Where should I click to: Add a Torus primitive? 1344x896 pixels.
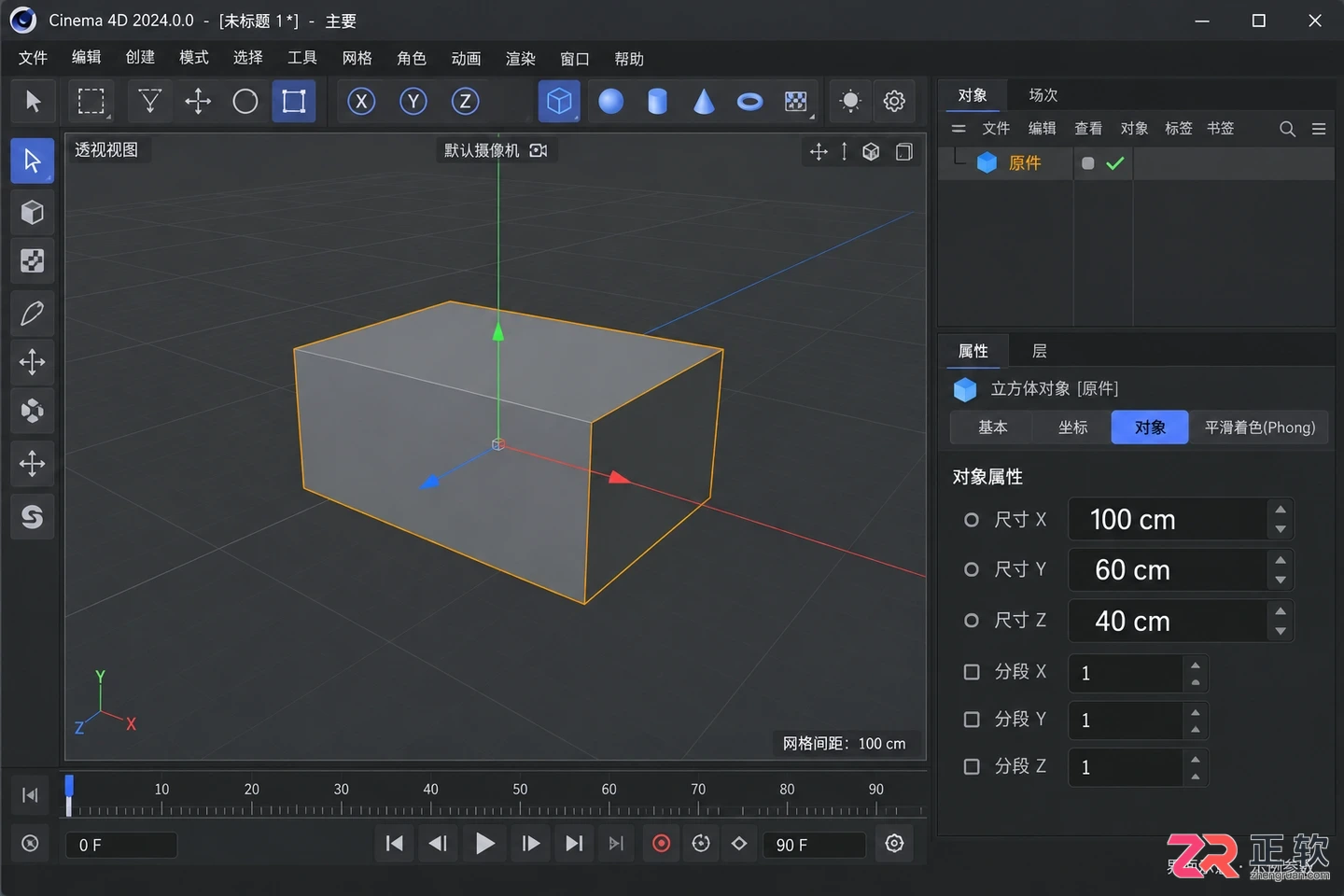[x=749, y=101]
